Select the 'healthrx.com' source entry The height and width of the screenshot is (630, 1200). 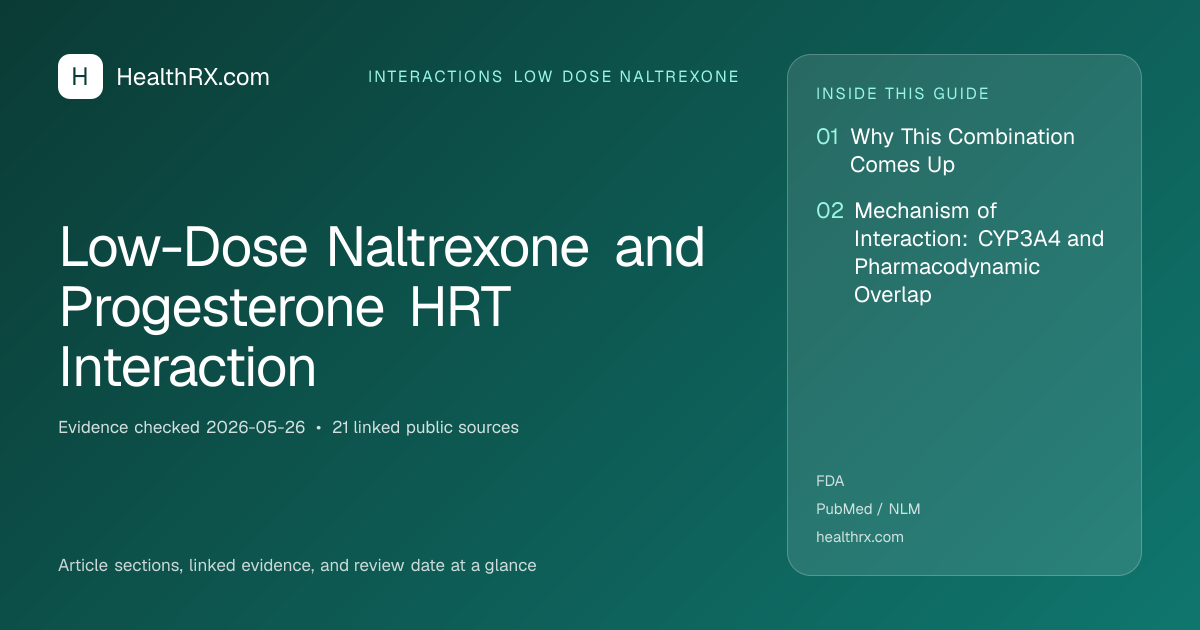860,537
